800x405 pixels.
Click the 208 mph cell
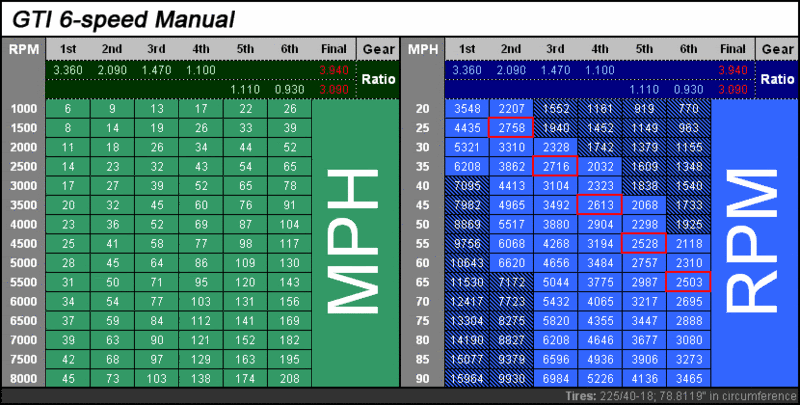point(289,378)
